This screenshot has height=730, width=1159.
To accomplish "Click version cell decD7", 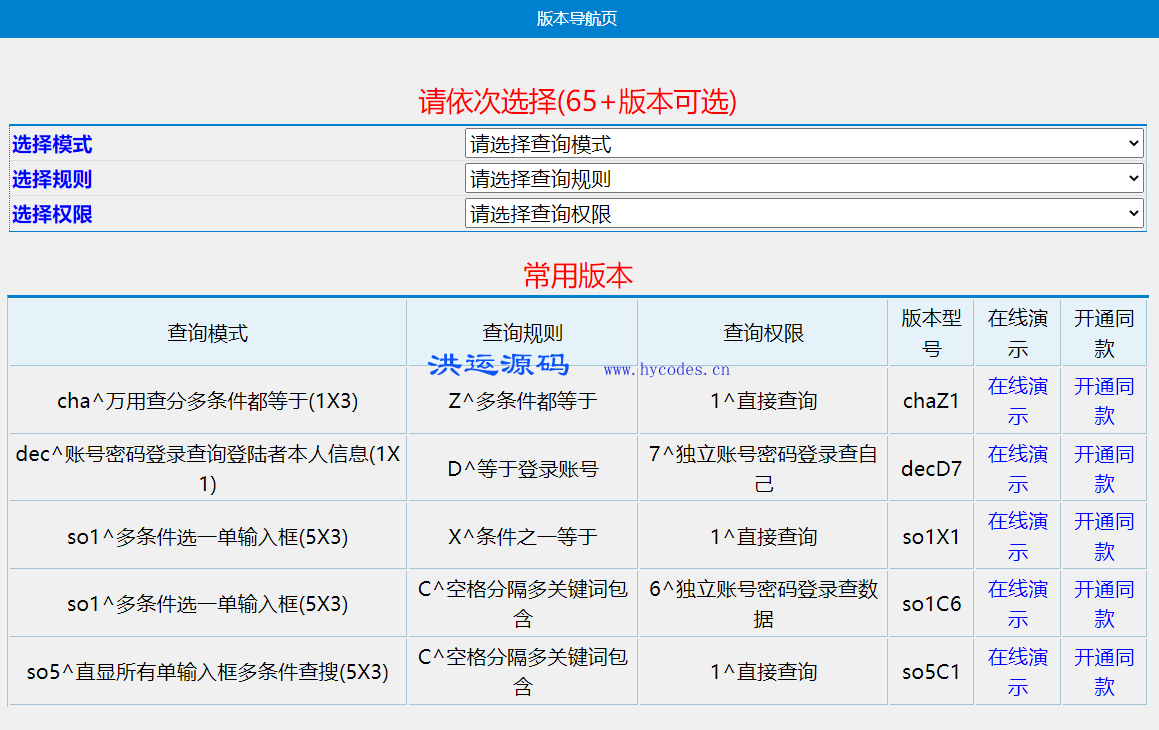I will point(931,468).
